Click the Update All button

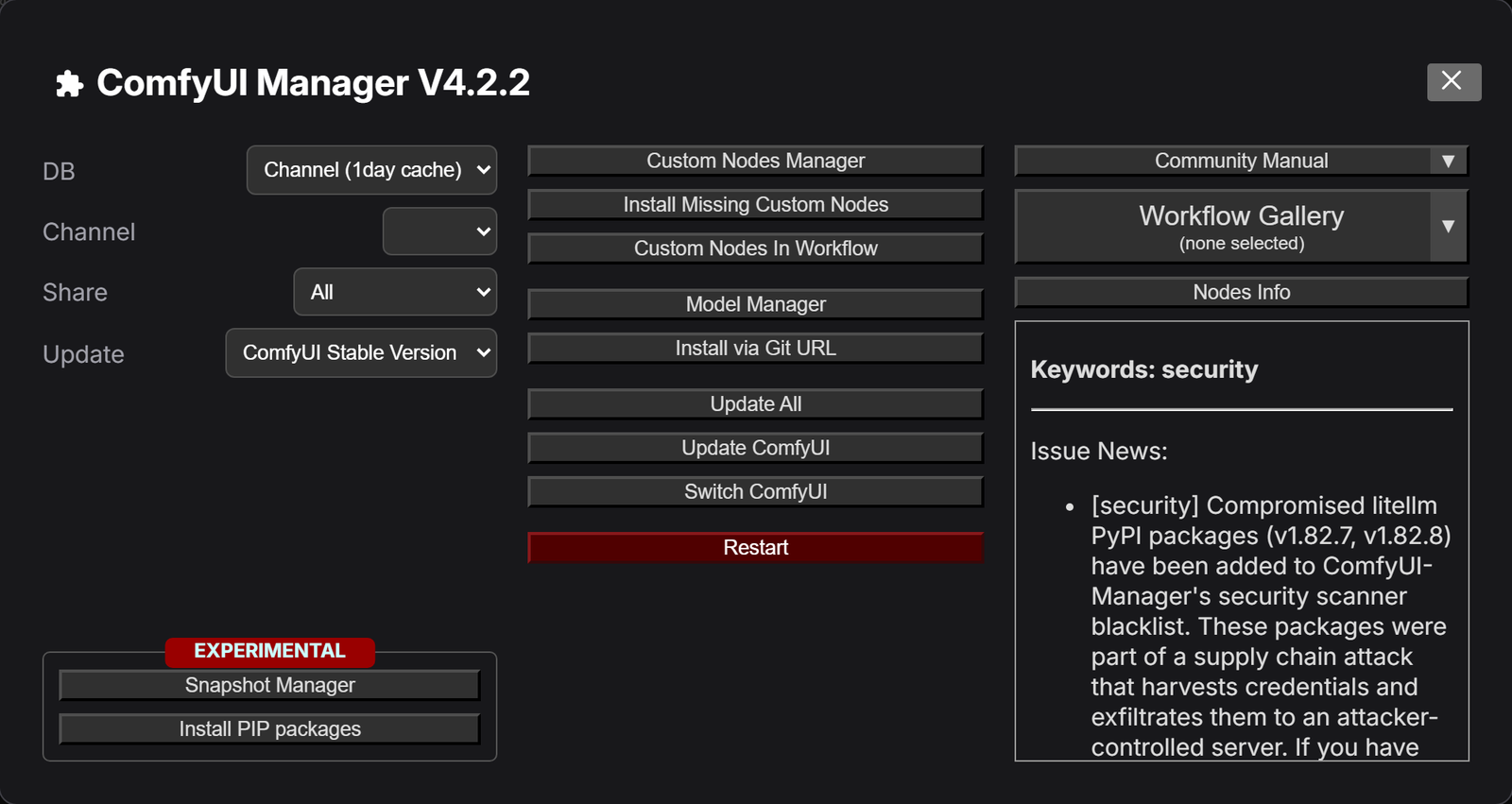[755, 404]
